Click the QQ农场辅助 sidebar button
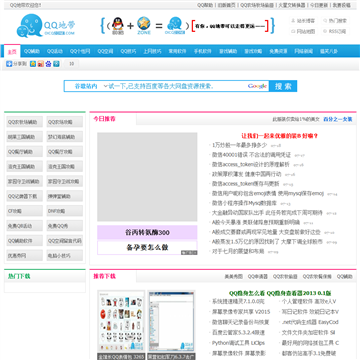 pyautogui.click(x=25, y=122)
